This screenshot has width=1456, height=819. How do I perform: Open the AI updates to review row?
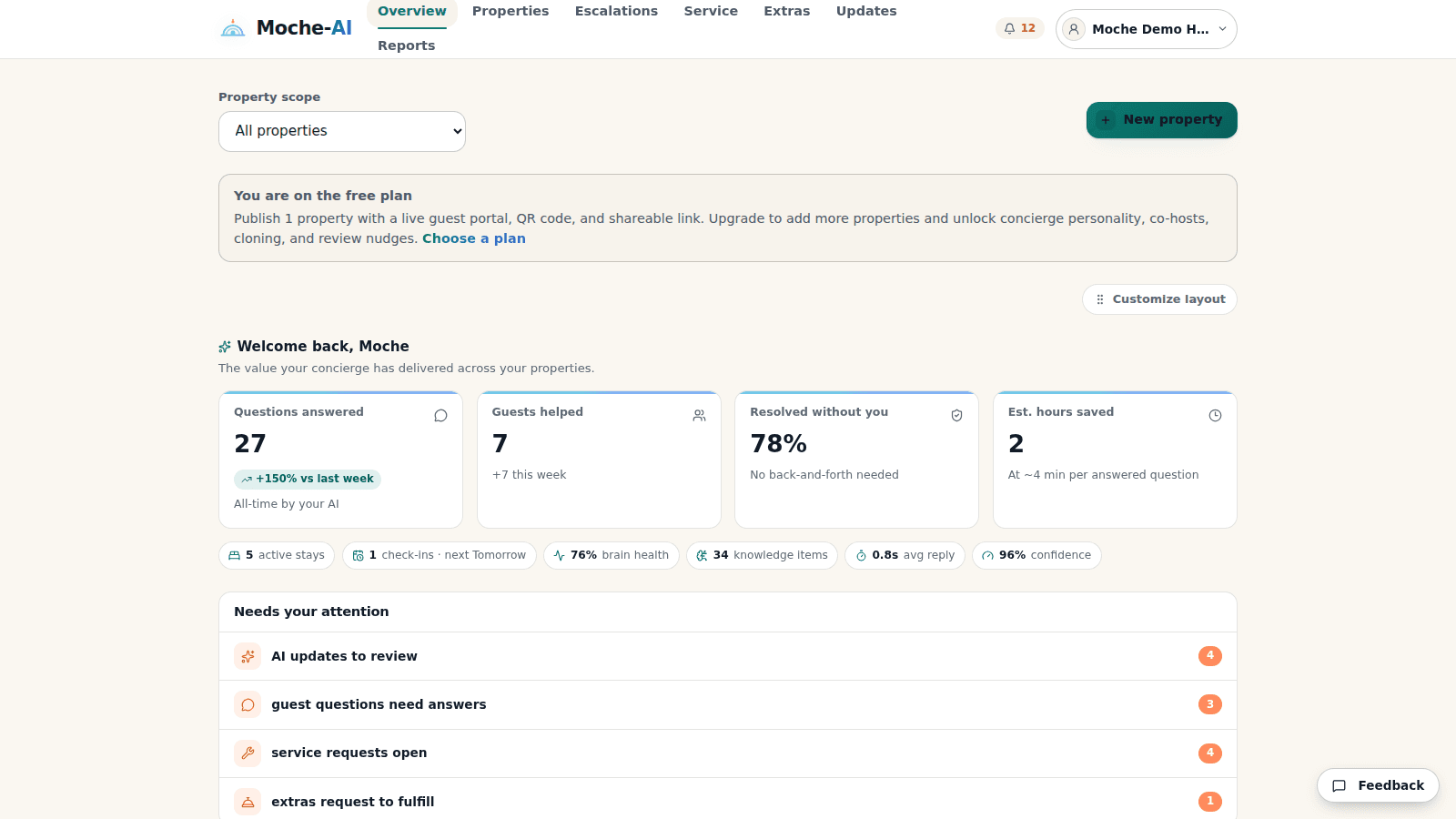[x=728, y=656]
